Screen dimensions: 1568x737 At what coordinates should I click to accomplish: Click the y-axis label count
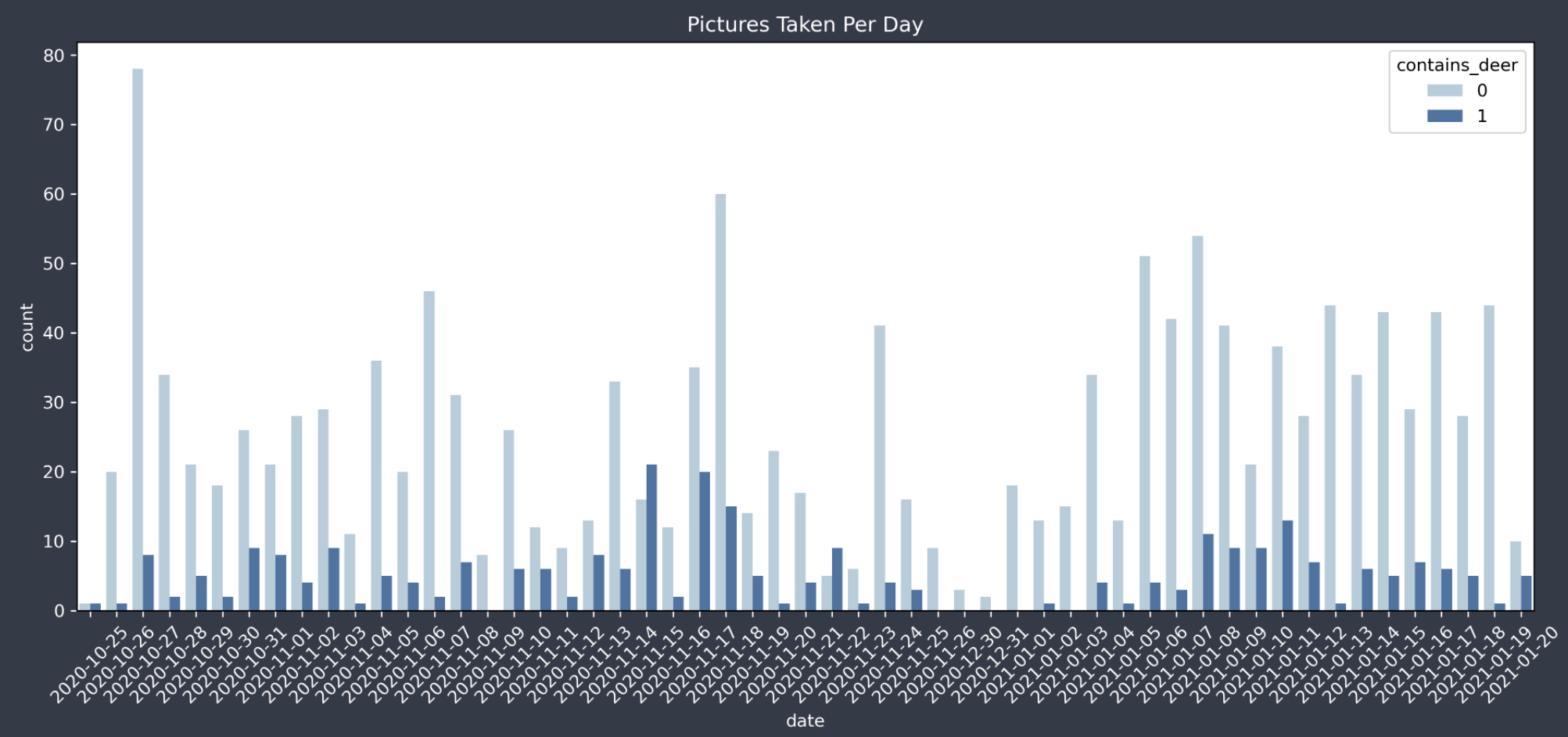(27, 327)
